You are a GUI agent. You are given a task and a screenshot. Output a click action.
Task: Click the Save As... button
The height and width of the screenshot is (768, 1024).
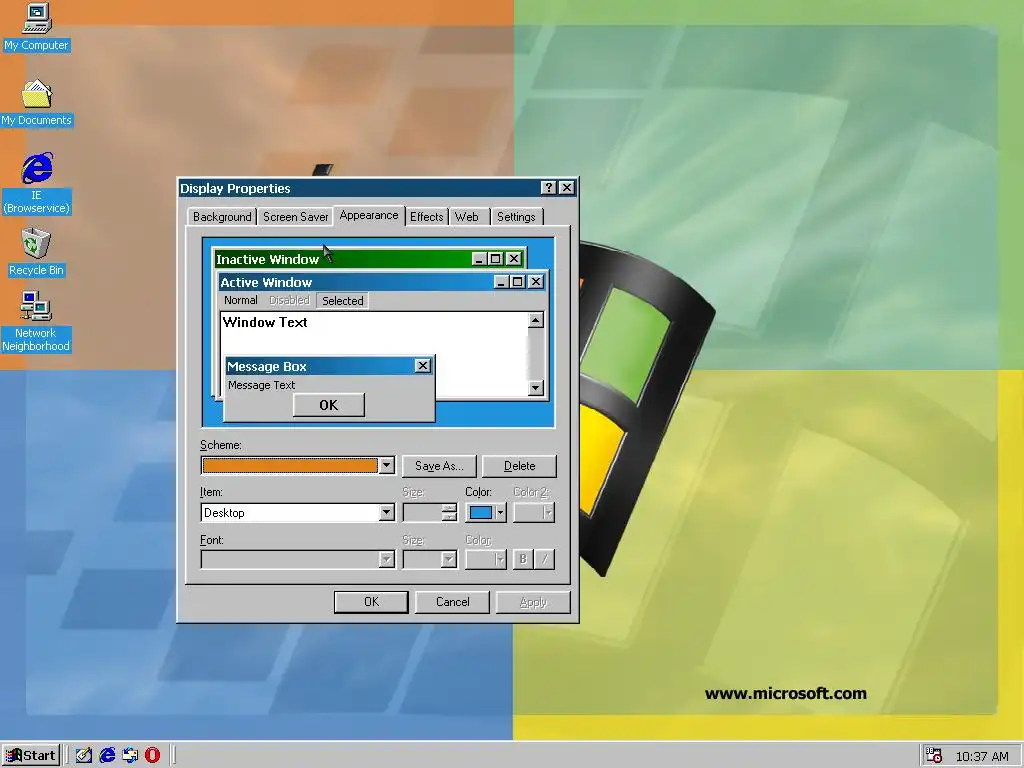pyautogui.click(x=440, y=466)
